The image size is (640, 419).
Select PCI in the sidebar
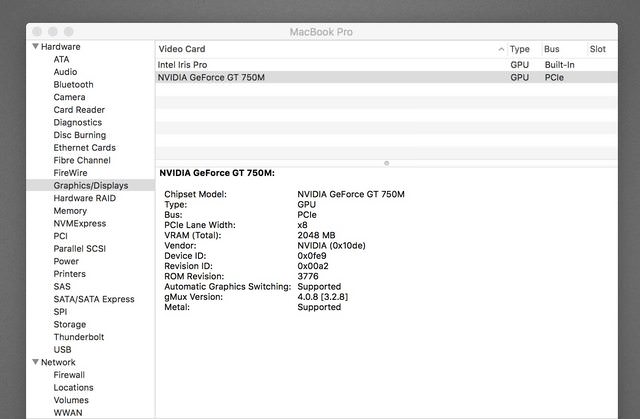(x=60, y=236)
